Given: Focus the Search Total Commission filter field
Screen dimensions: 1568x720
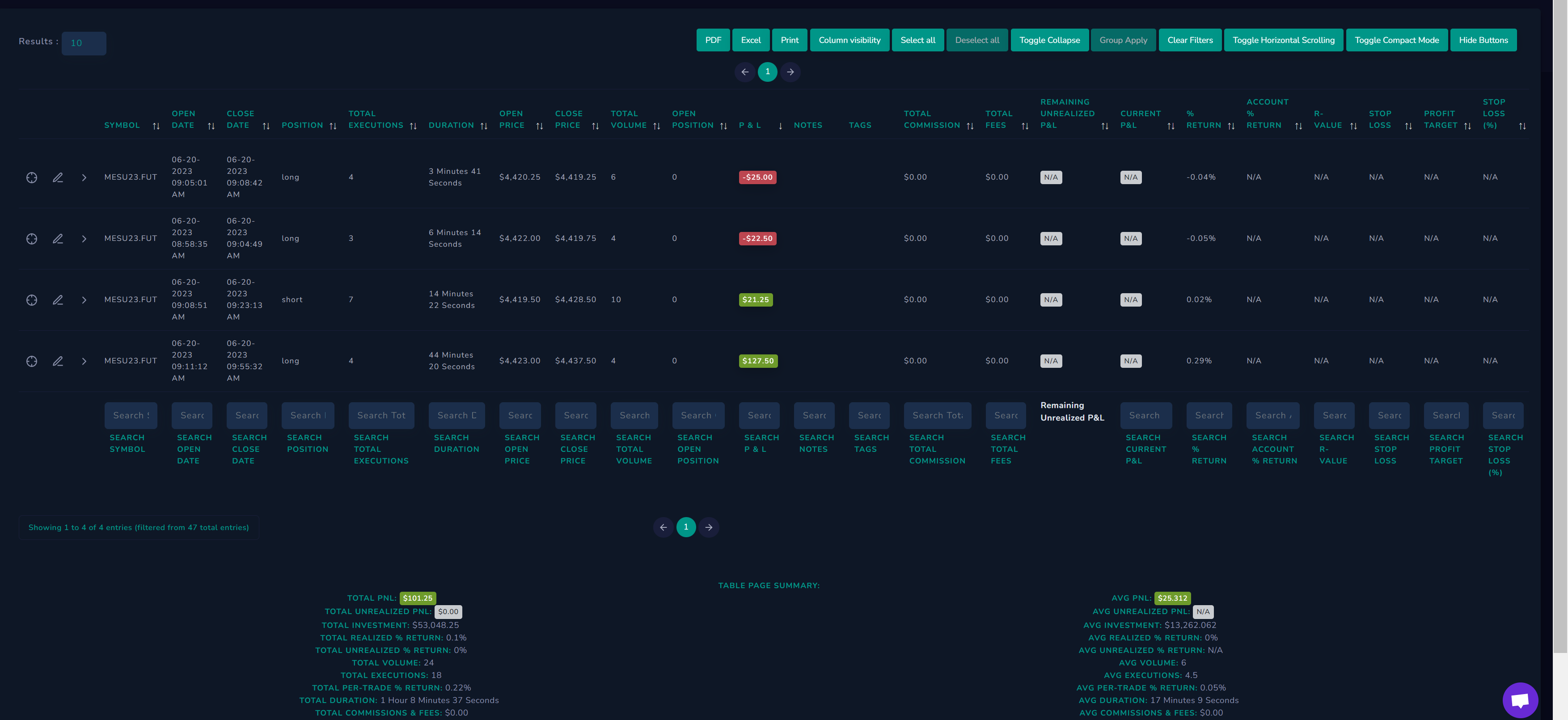Looking at the screenshot, I should pyautogui.click(x=938, y=416).
